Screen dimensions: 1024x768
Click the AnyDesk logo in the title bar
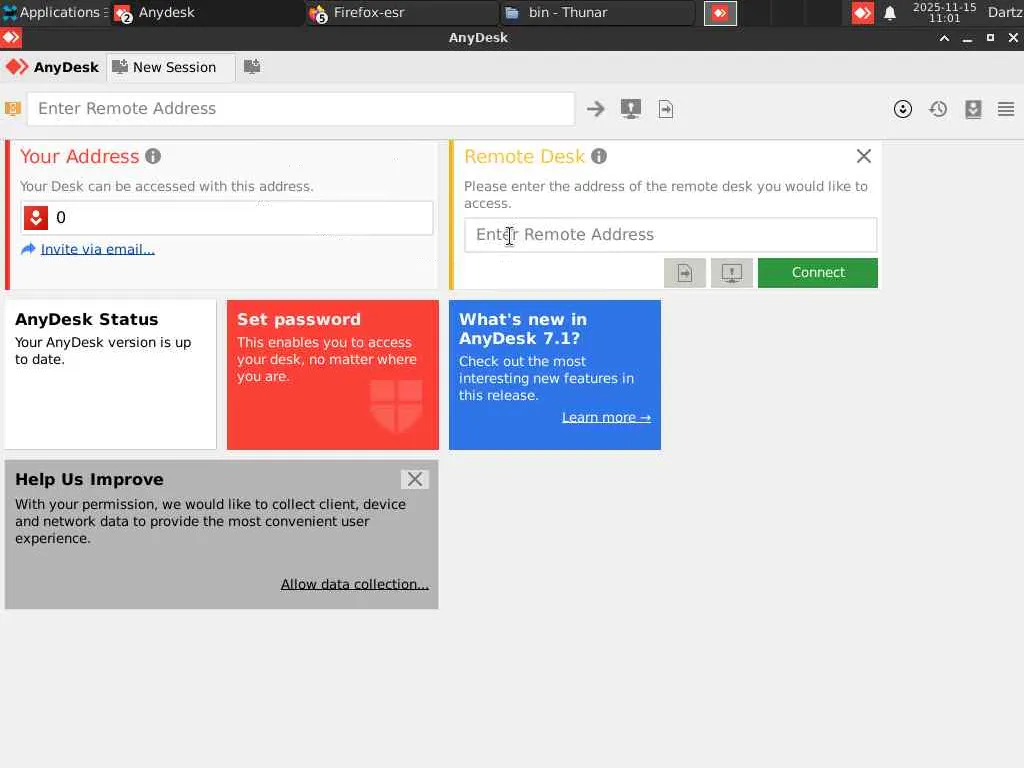point(11,38)
